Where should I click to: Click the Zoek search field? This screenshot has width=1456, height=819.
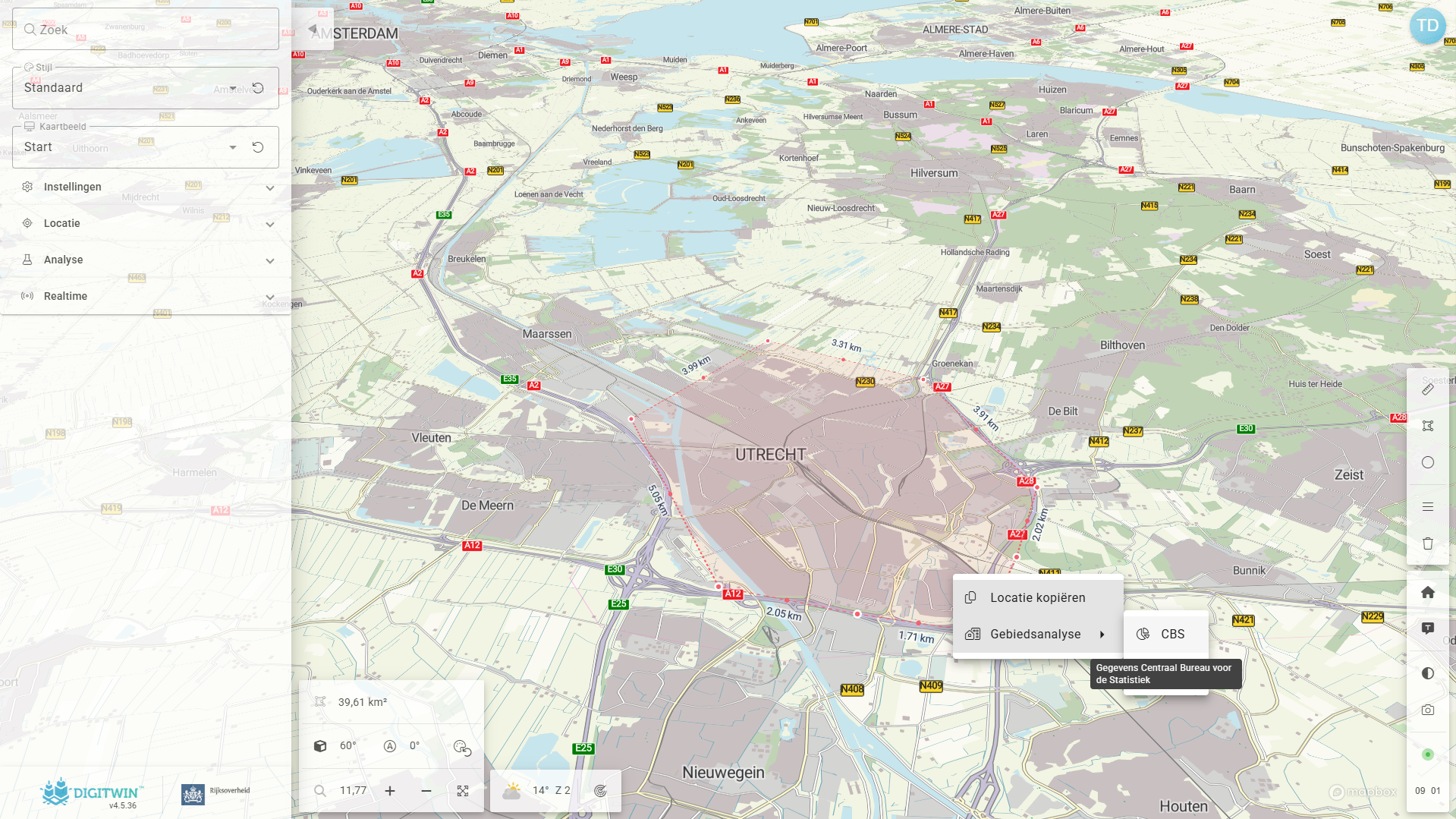click(x=146, y=30)
